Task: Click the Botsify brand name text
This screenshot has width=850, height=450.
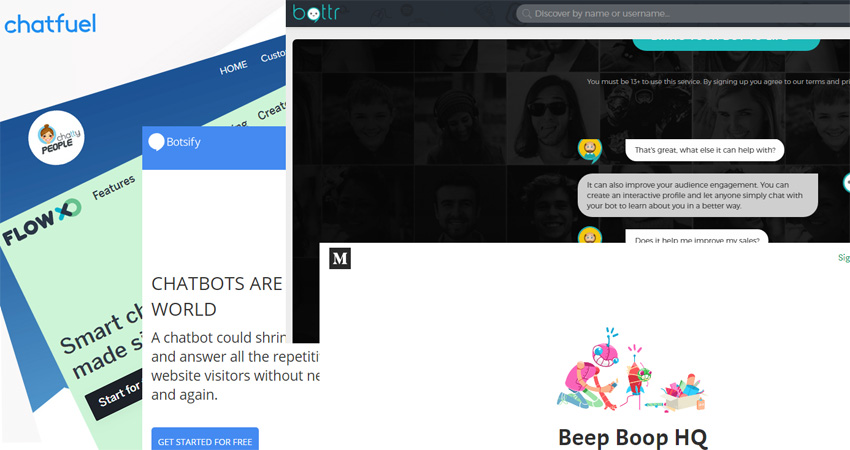Action: coord(183,142)
